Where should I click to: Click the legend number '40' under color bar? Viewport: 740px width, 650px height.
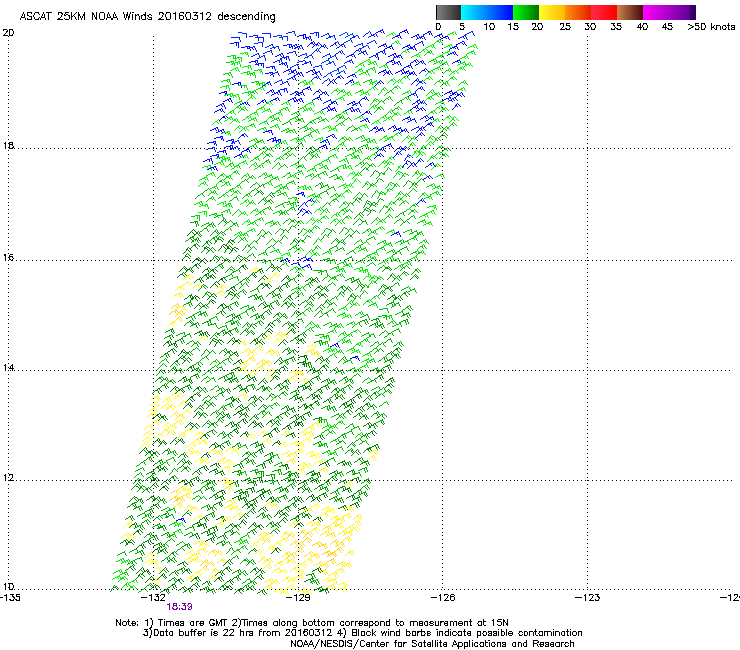(642, 27)
